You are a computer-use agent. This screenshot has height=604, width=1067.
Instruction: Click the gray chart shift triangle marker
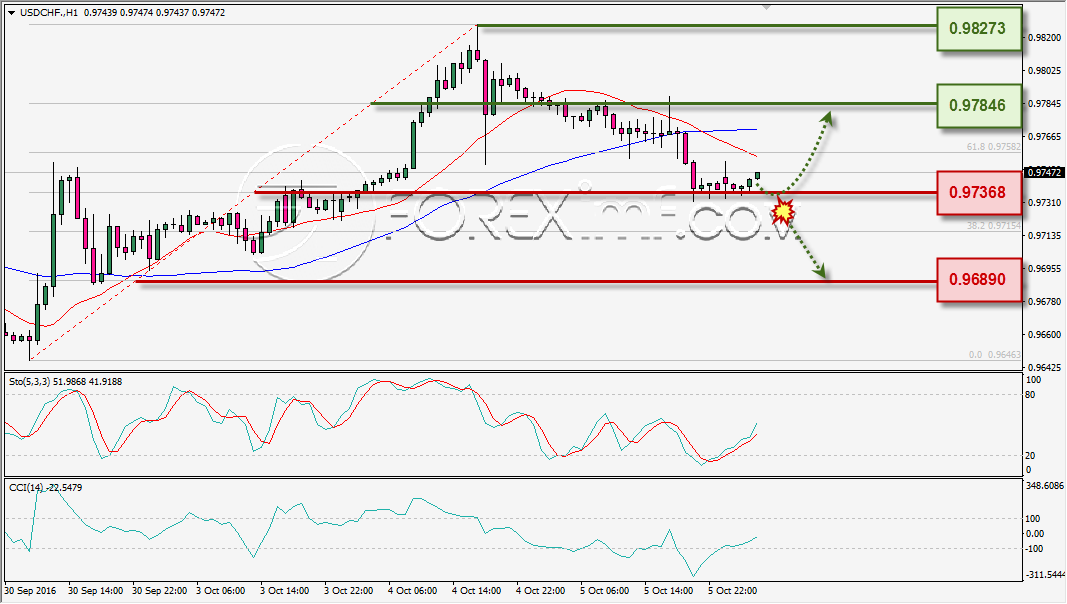coord(767,7)
